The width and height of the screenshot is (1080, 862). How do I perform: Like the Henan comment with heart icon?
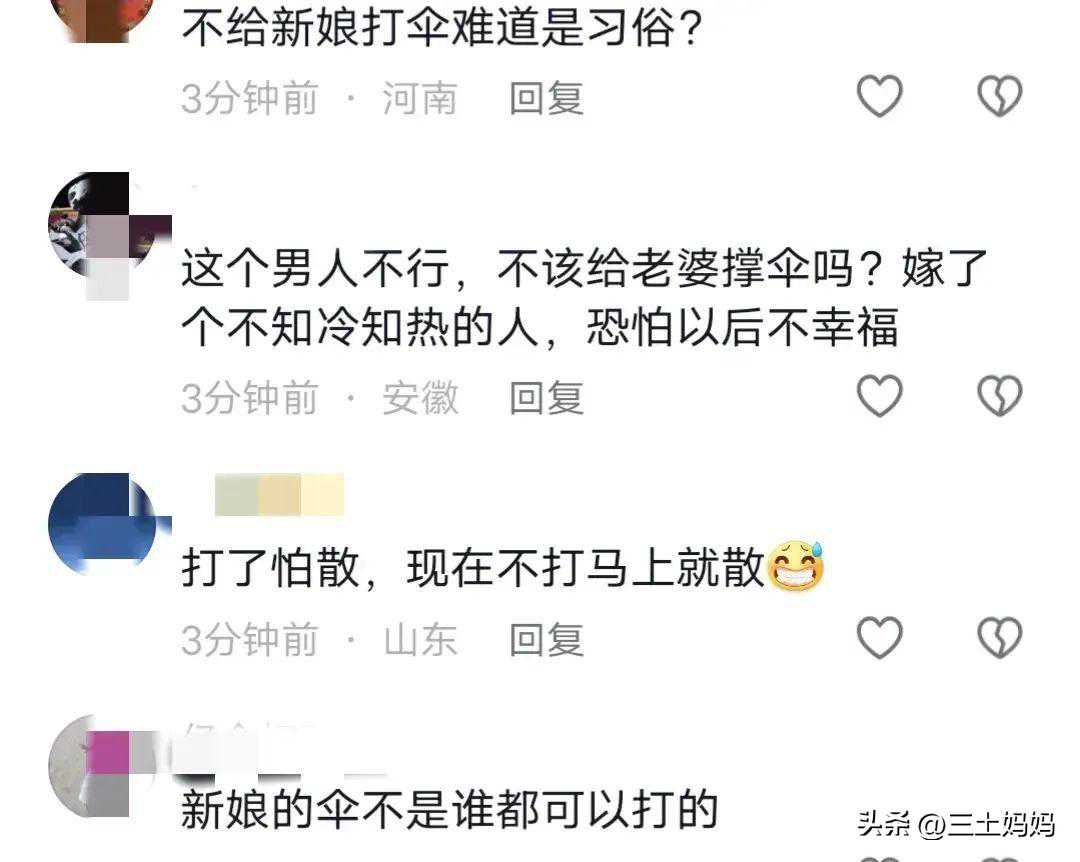880,96
